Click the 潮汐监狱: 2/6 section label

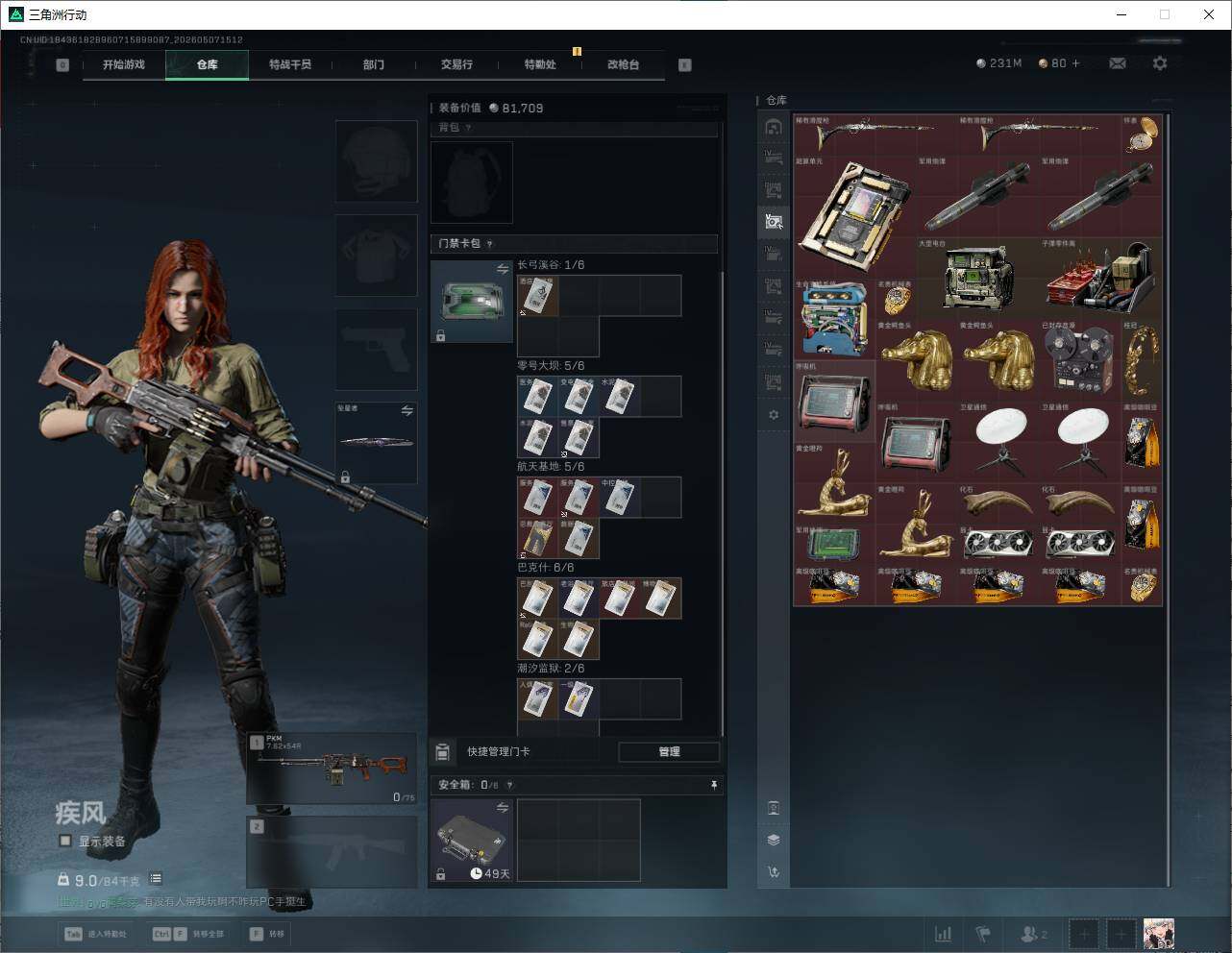click(551, 669)
